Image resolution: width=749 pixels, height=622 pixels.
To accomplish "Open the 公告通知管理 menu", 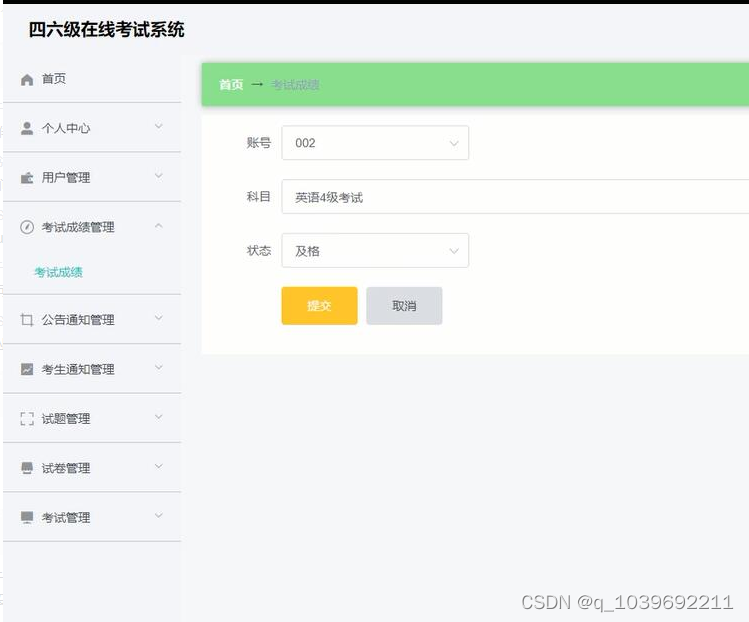I will click(92, 320).
